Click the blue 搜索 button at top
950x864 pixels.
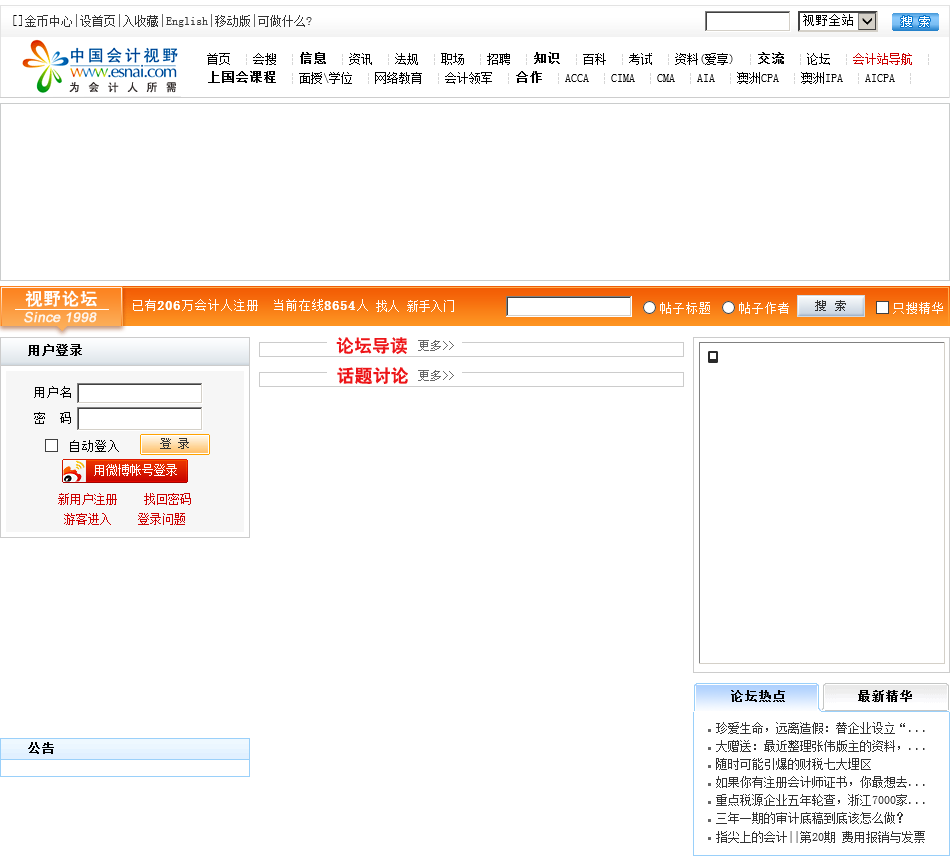pos(915,22)
